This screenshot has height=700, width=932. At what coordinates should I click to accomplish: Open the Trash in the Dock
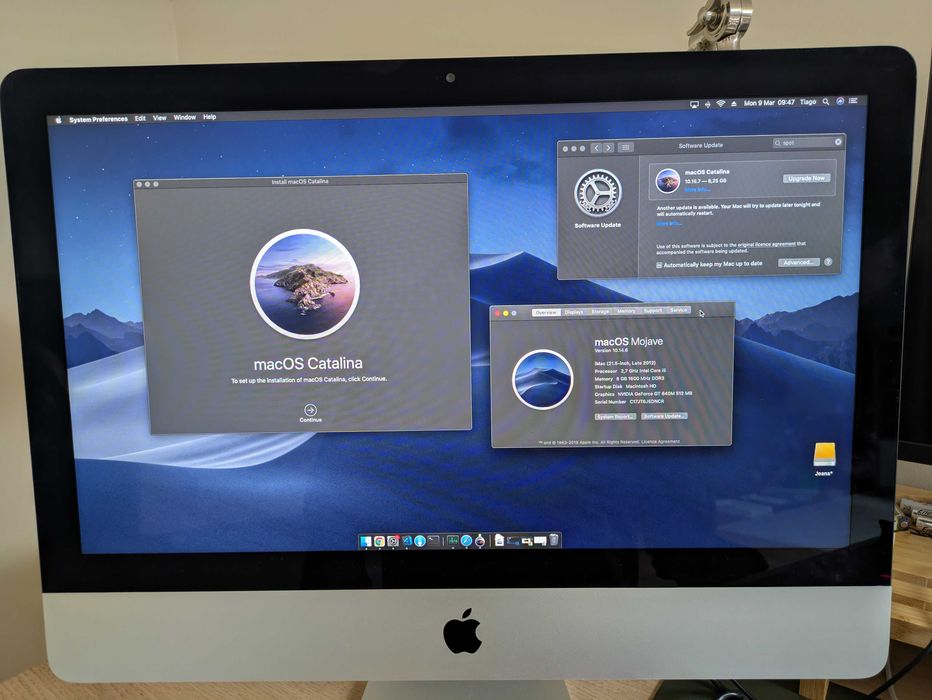(x=554, y=540)
